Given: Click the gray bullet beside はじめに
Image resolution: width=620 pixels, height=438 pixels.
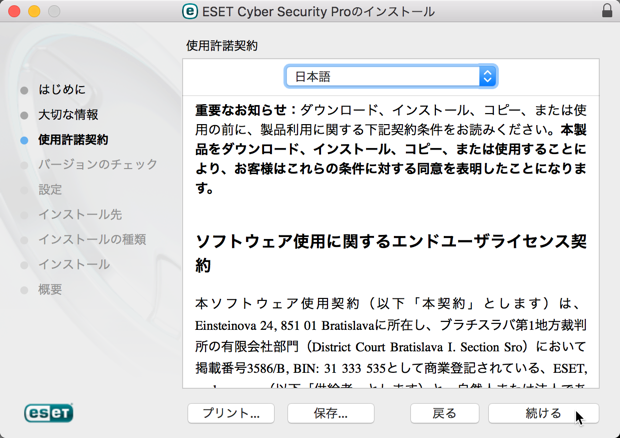Looking at the screenshot, I should coord(24,91).
